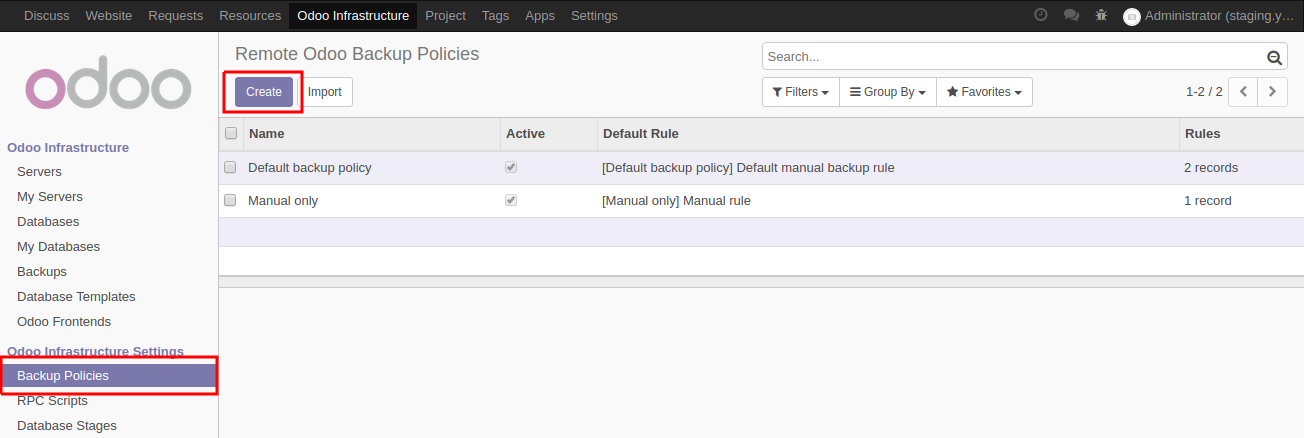This screenshot has width=1304, height=438.
Task: Toggle Active checkbox for Manual only
Action: (x=511, y=200)
